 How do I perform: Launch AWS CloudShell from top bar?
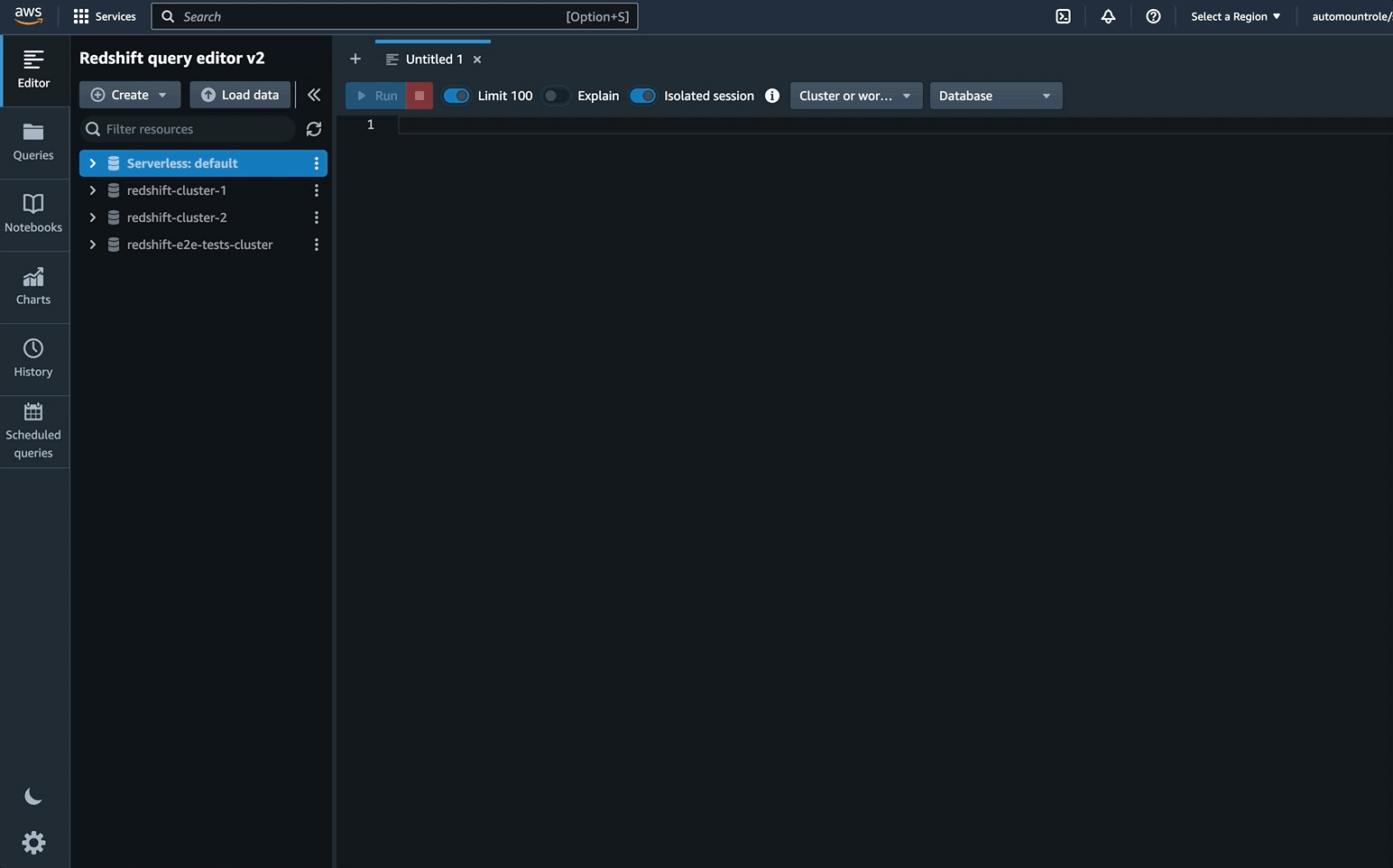[x=1063, y=16]
